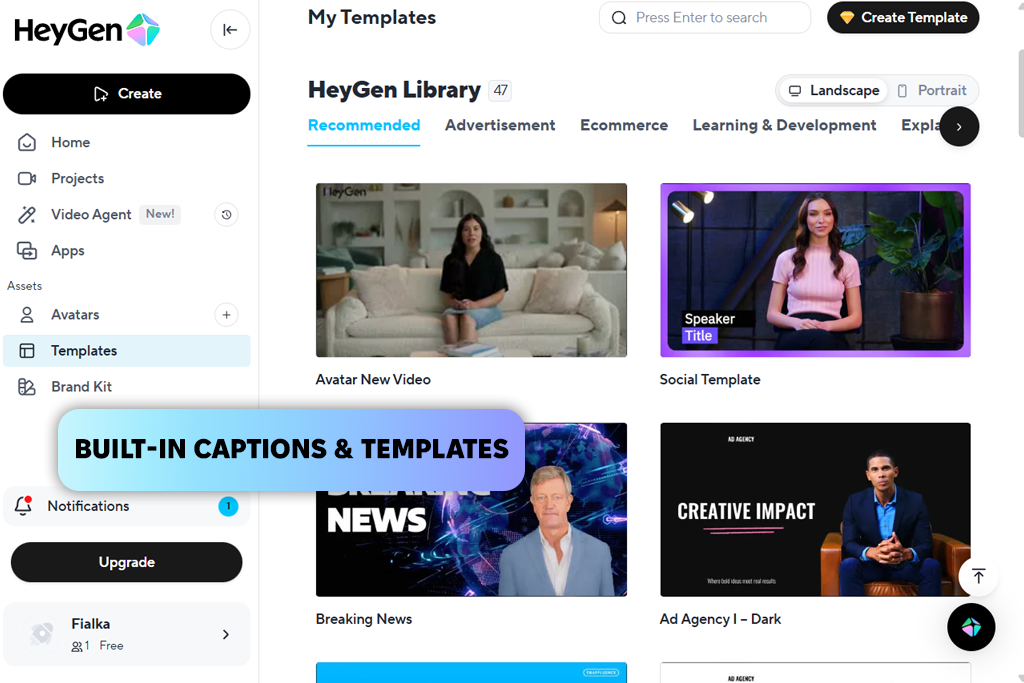Viewport: 1024px width, 683px height.
Task: Click the Social Template title
Action: pos(710,379)
